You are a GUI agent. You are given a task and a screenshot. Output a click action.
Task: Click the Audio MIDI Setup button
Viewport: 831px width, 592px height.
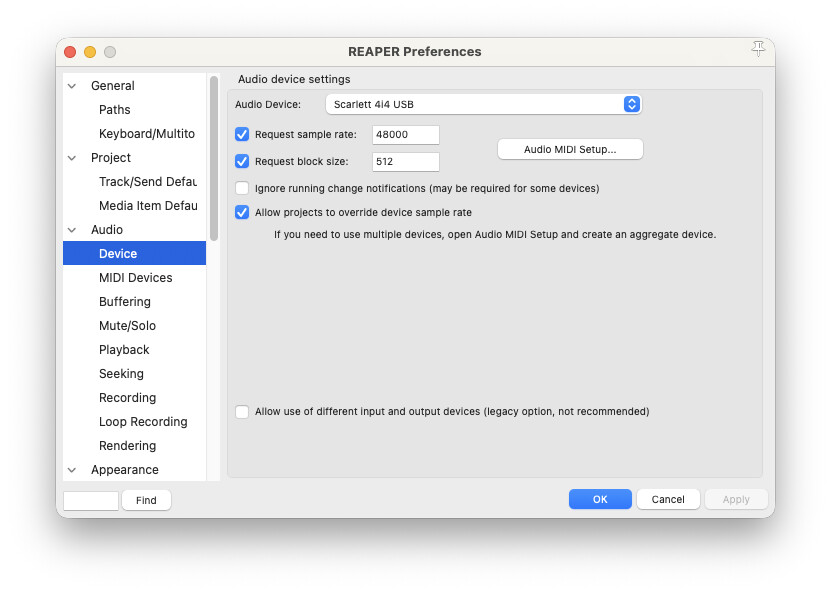click(570, 149)
